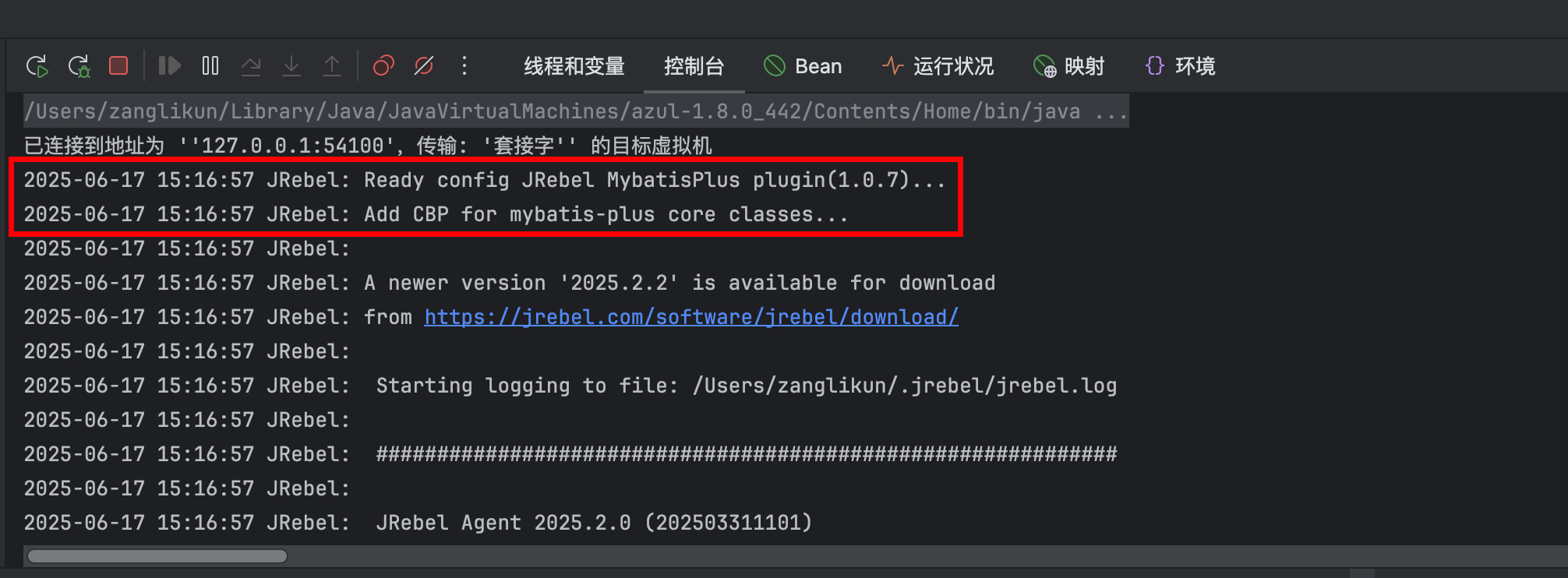Open the jrebel.com download link
This screenshot has width=1568, height=578.
690,317
